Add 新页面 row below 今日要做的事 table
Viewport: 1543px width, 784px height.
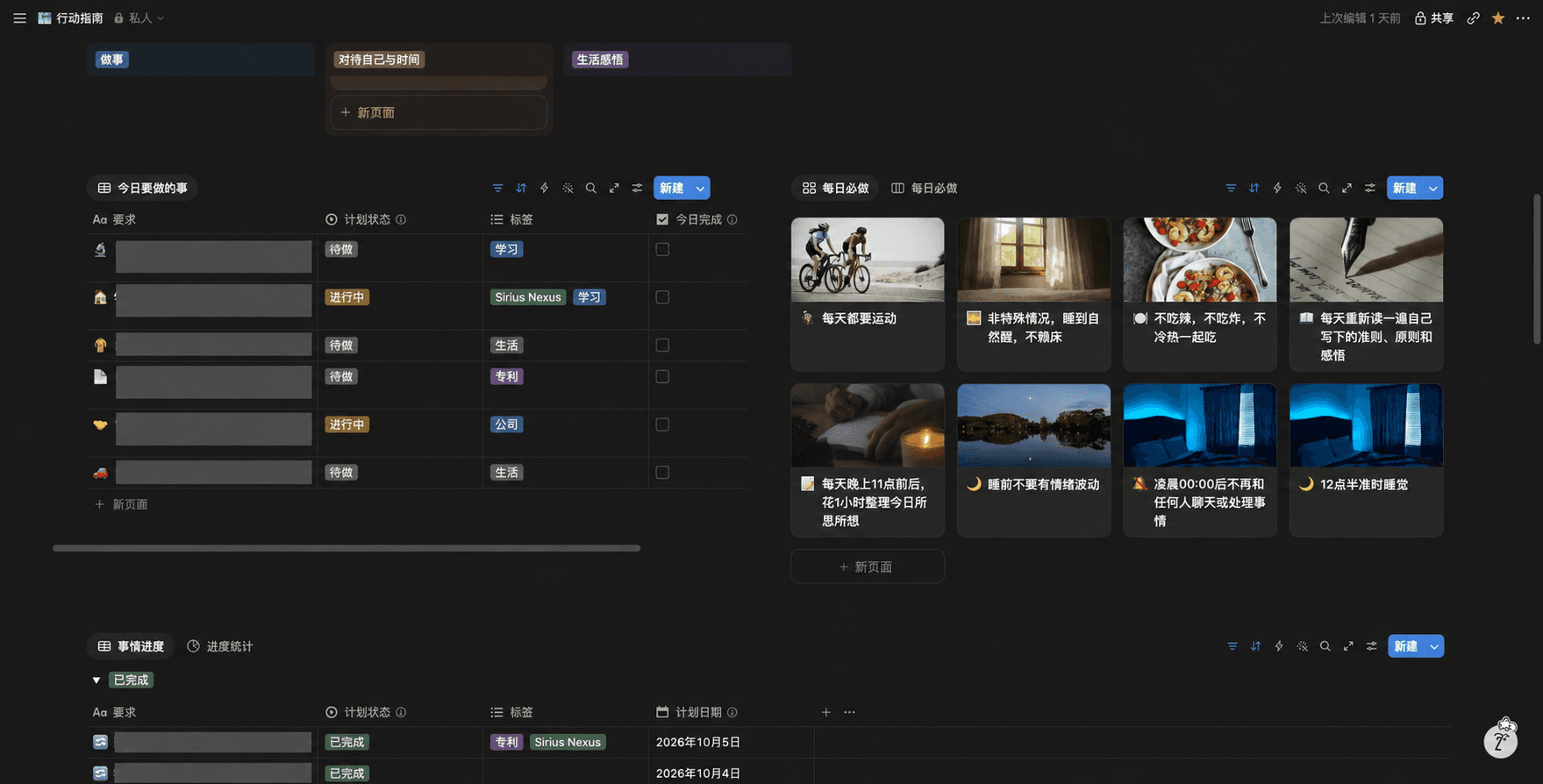[121, 504]
